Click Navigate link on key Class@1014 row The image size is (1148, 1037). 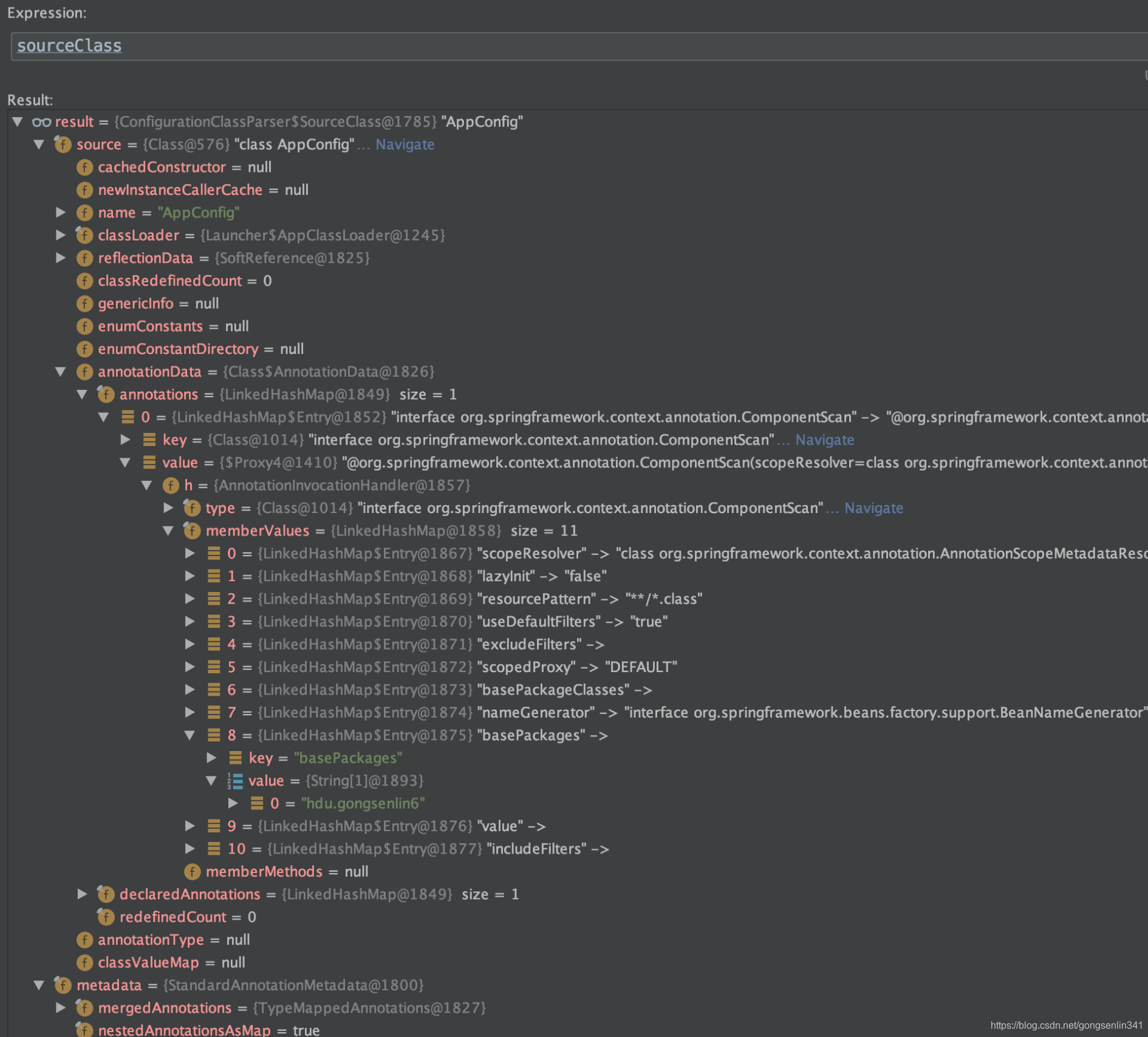point(825,440)
